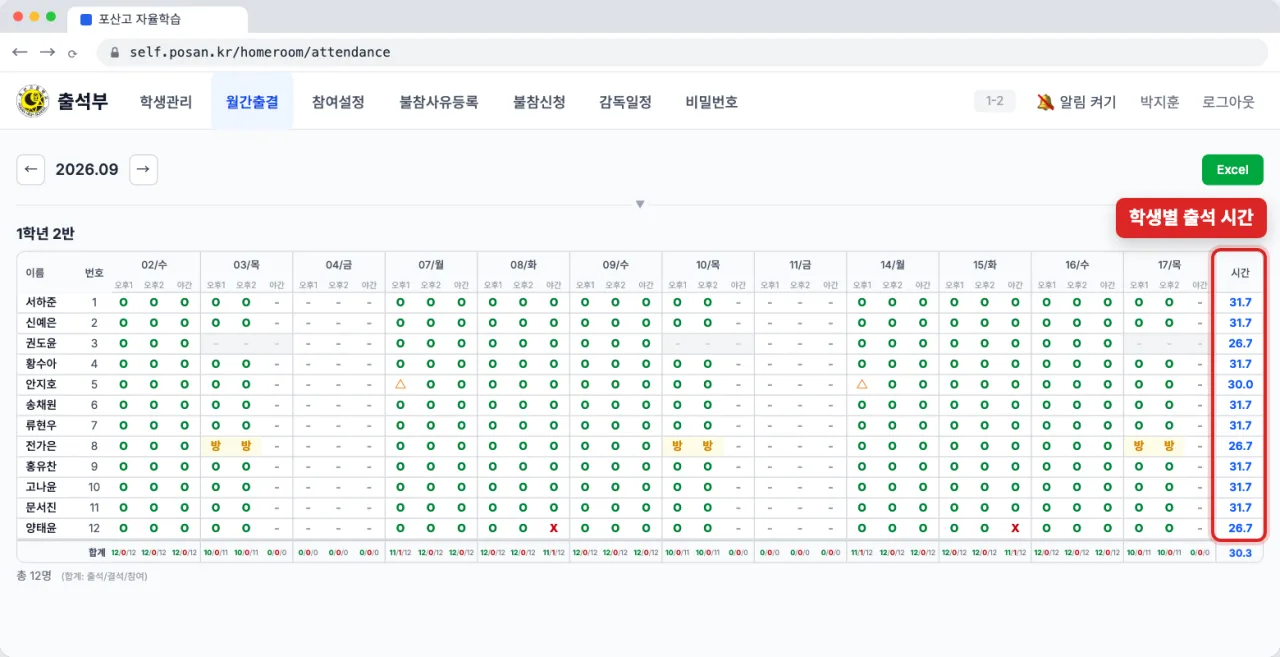This screenshot has height=657, width=1280.
Task: Click the user name 박지훈
Action: [1160, 101]
